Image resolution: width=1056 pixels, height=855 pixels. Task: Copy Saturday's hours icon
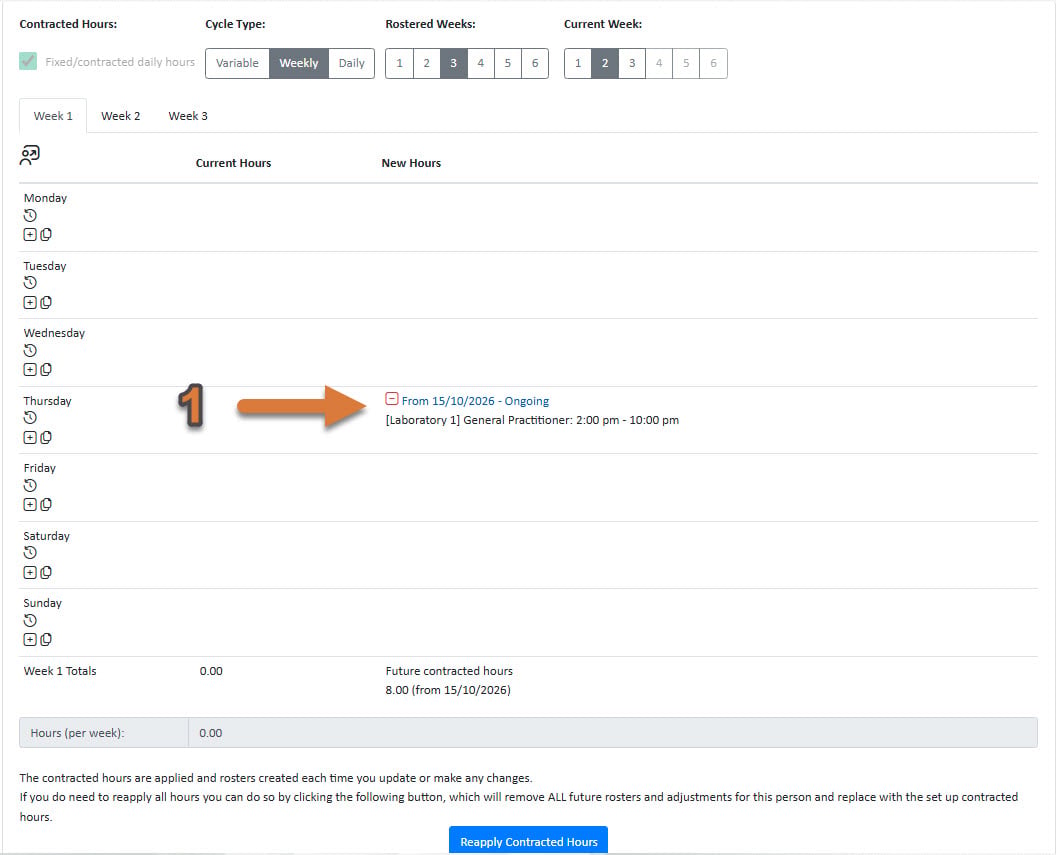(46, 572)
